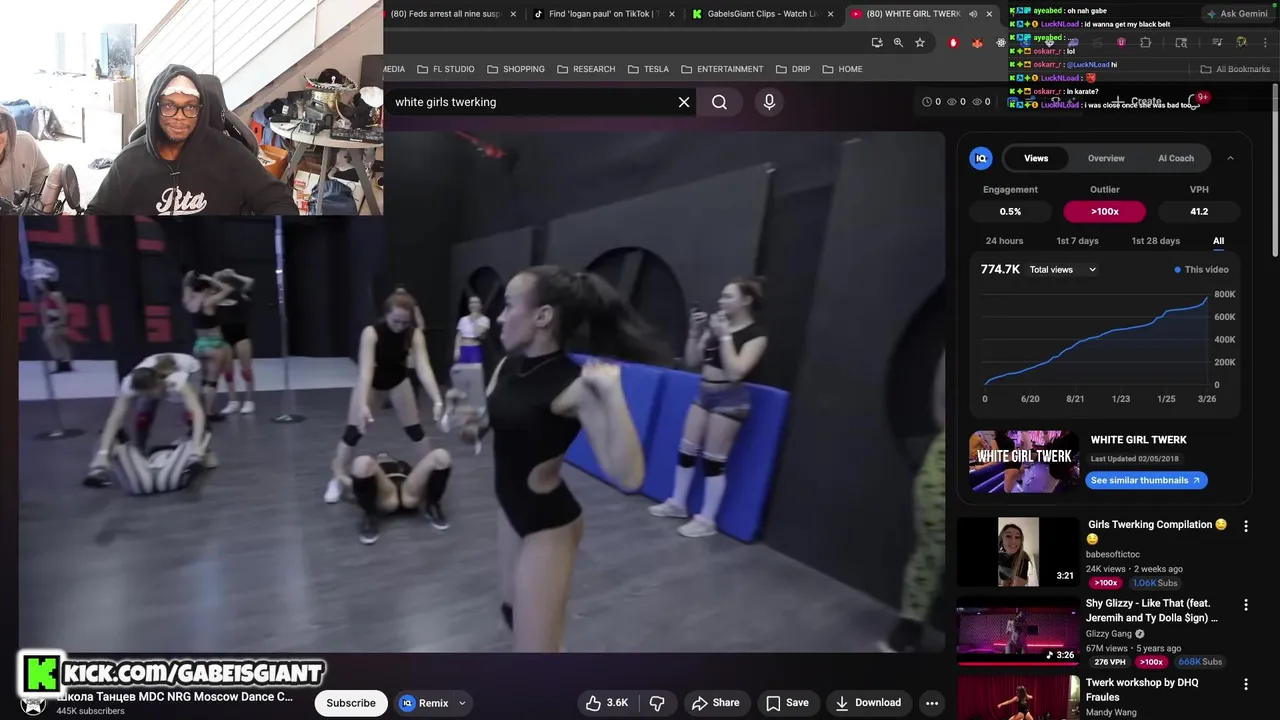Open the HOME bookmark folder
1280x720 pixels.
coord(842,69)
